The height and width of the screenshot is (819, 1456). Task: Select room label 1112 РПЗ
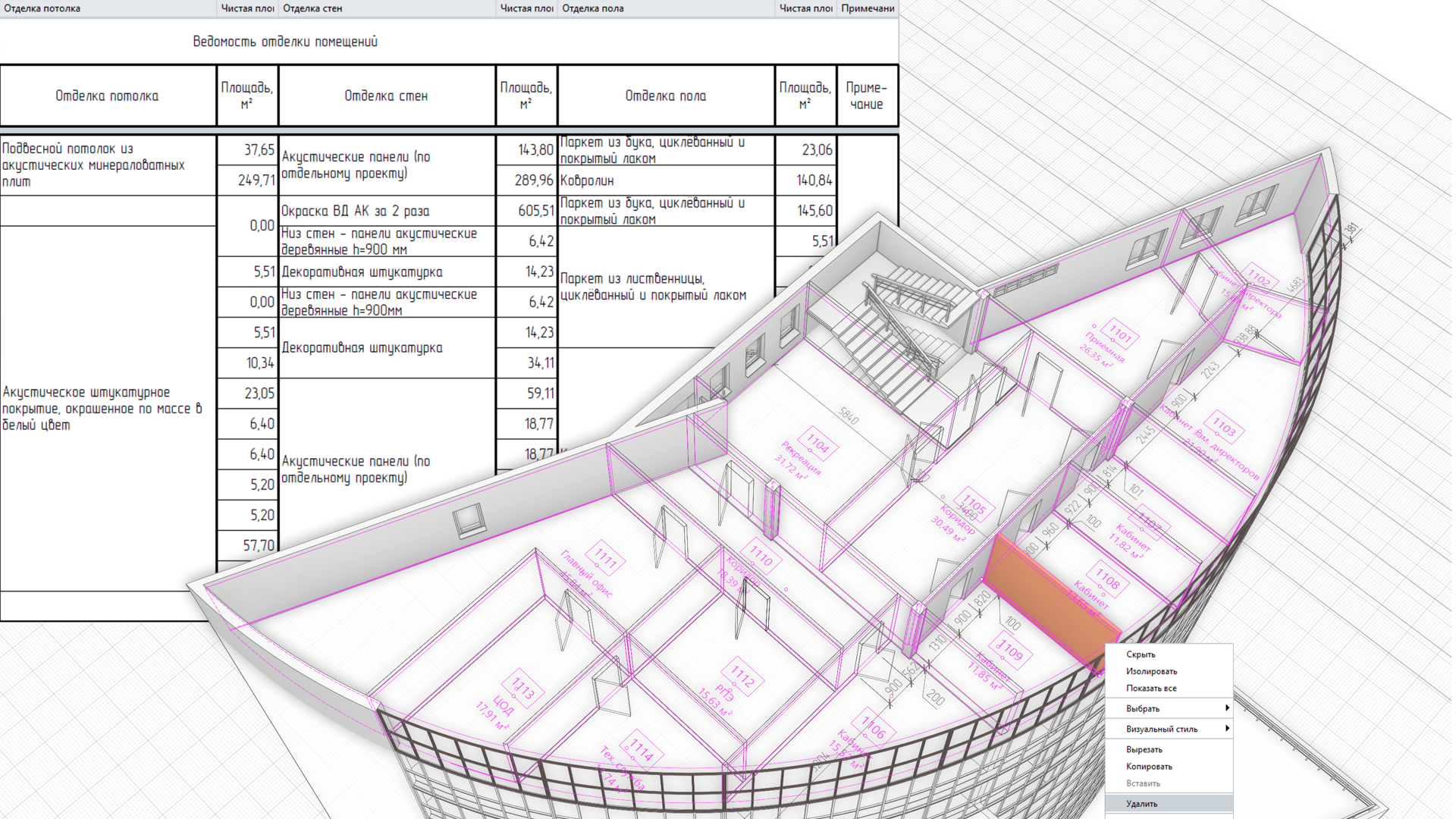[742, 676]
